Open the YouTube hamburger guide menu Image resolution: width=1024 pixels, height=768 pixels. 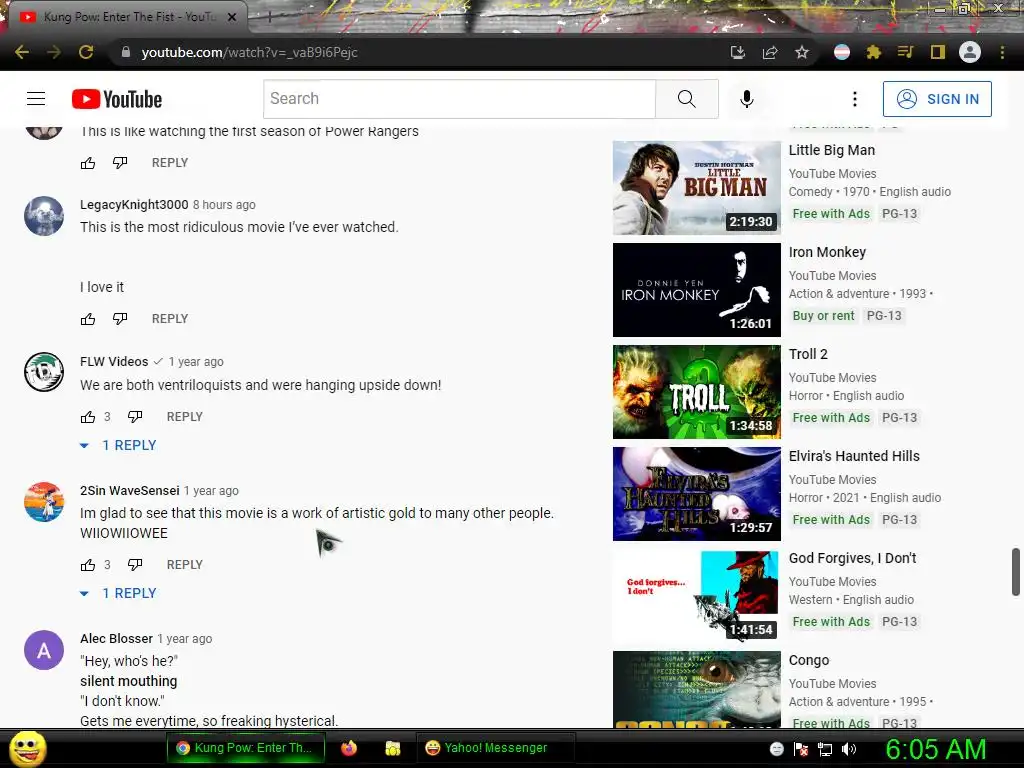(36, 99)
